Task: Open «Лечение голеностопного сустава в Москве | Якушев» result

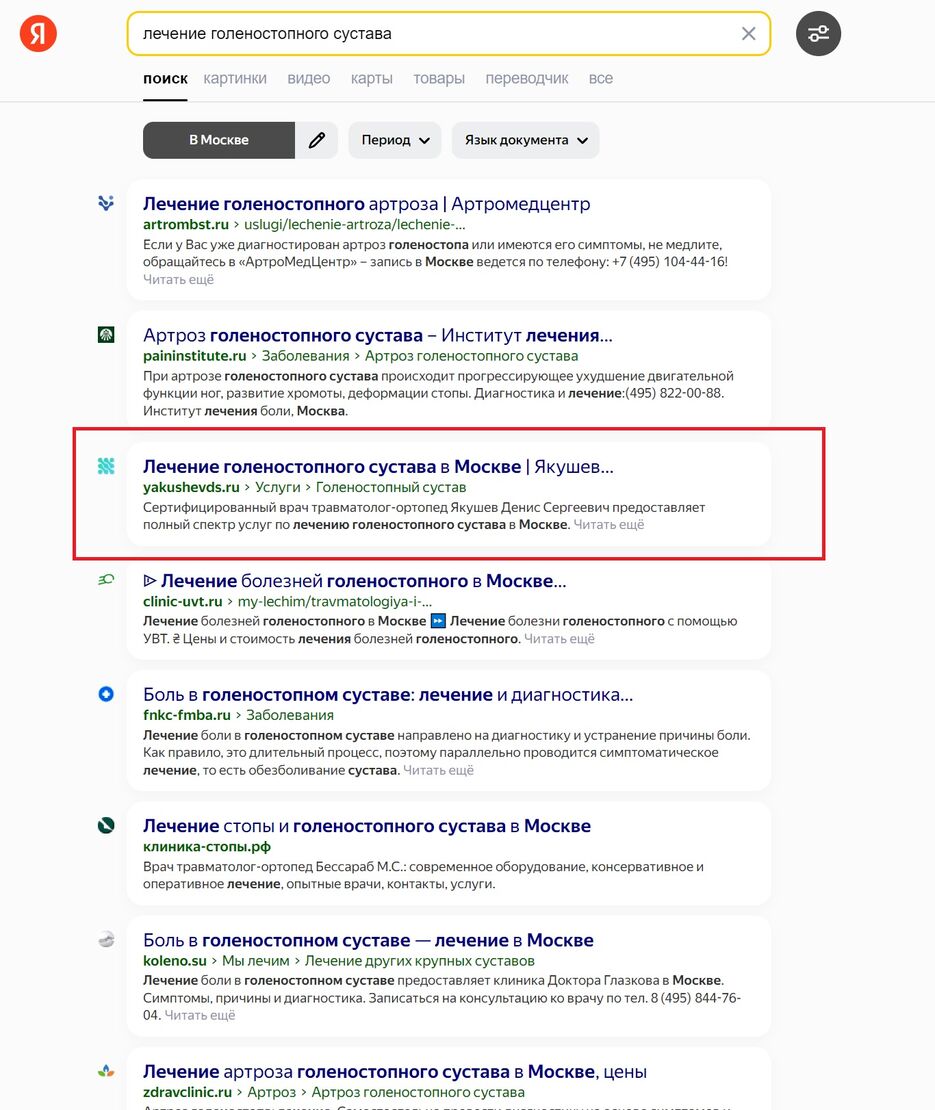Action: [378, 467]
